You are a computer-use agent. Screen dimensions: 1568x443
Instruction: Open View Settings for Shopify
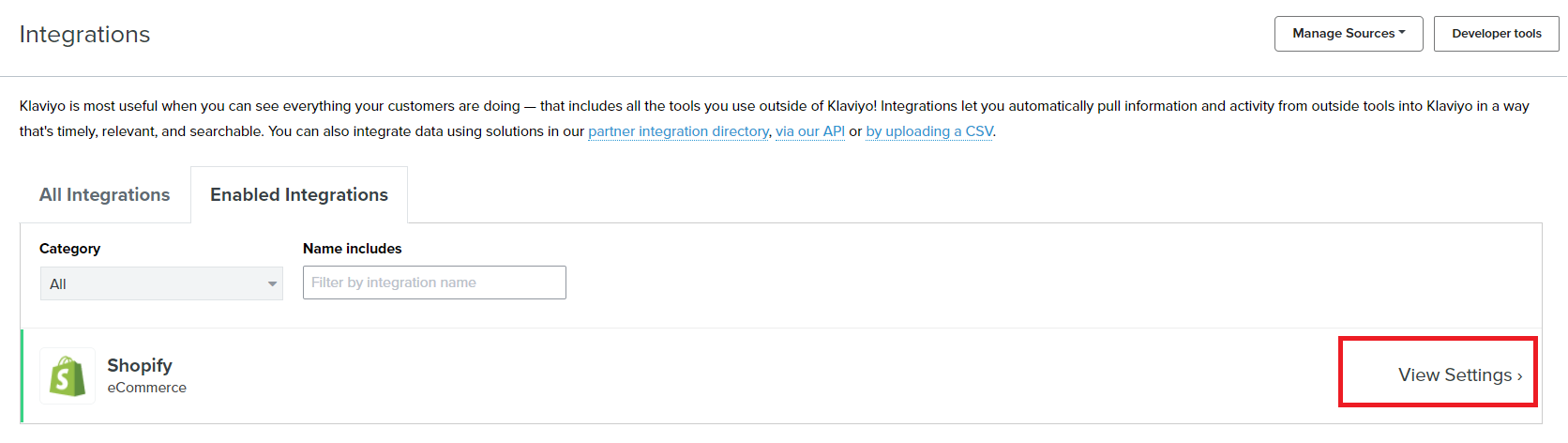pos(1459,374)
